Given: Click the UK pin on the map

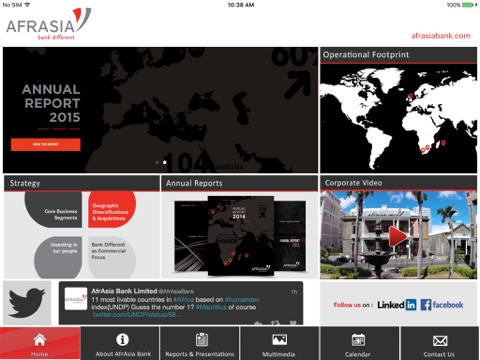Looking at the screenshot, I should pyautogui.click(x=411, y=97).
